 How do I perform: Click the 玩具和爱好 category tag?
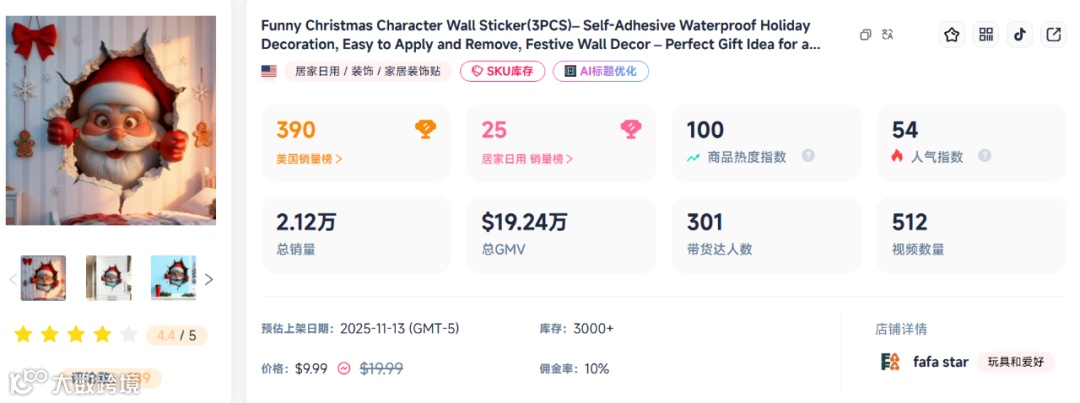click(1015, 362)
